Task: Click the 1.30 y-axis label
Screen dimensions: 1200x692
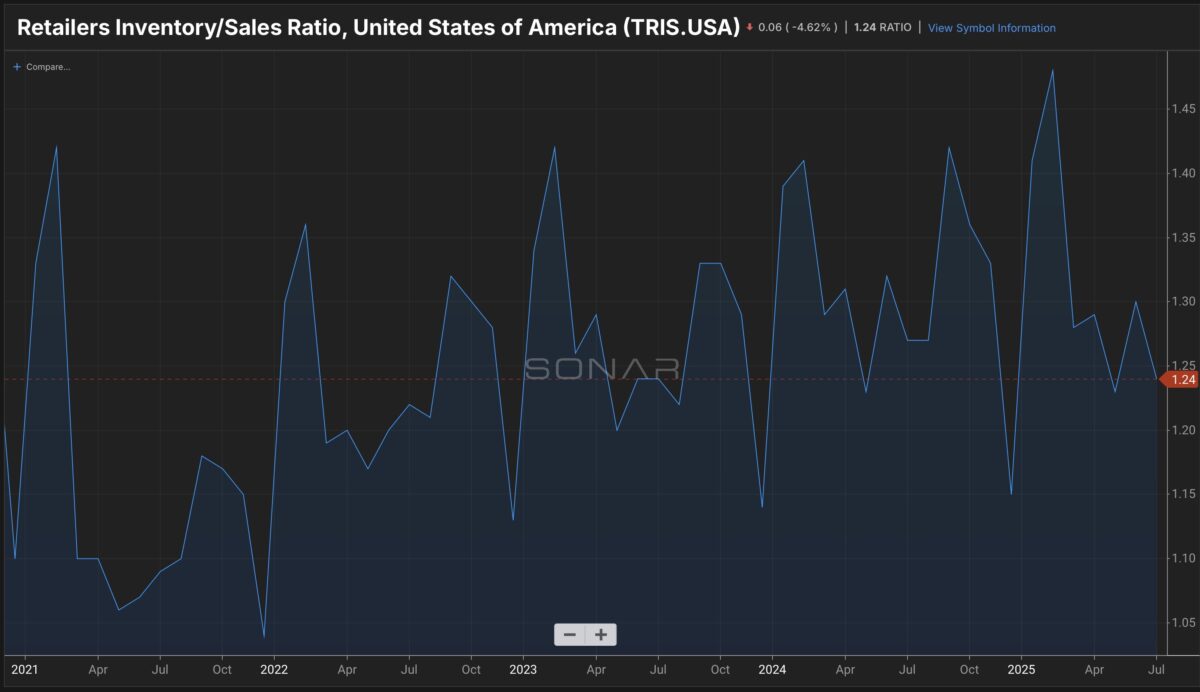Action: (1184, 301)
